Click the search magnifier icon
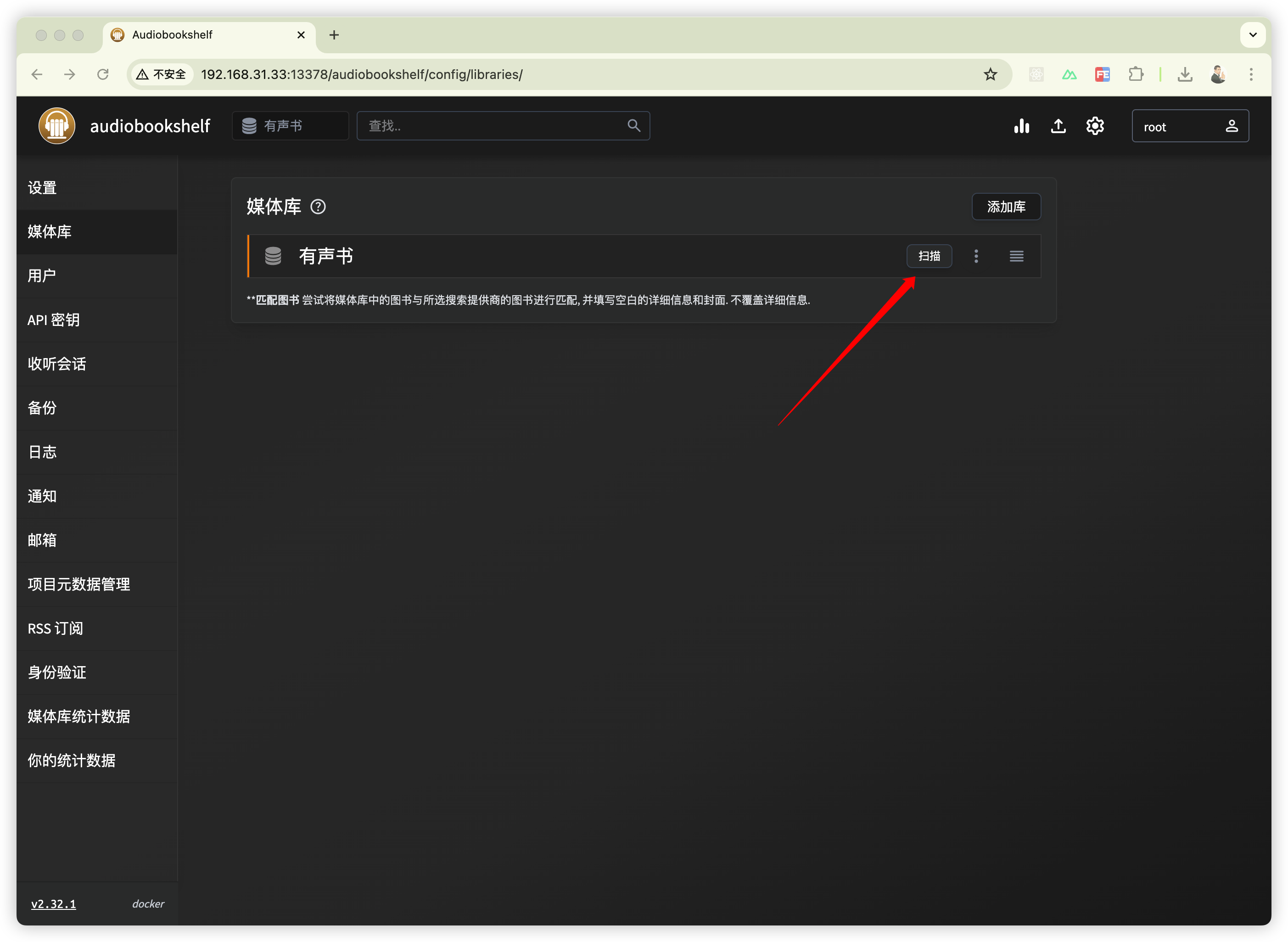1288x942 pixels. point(633,125)
